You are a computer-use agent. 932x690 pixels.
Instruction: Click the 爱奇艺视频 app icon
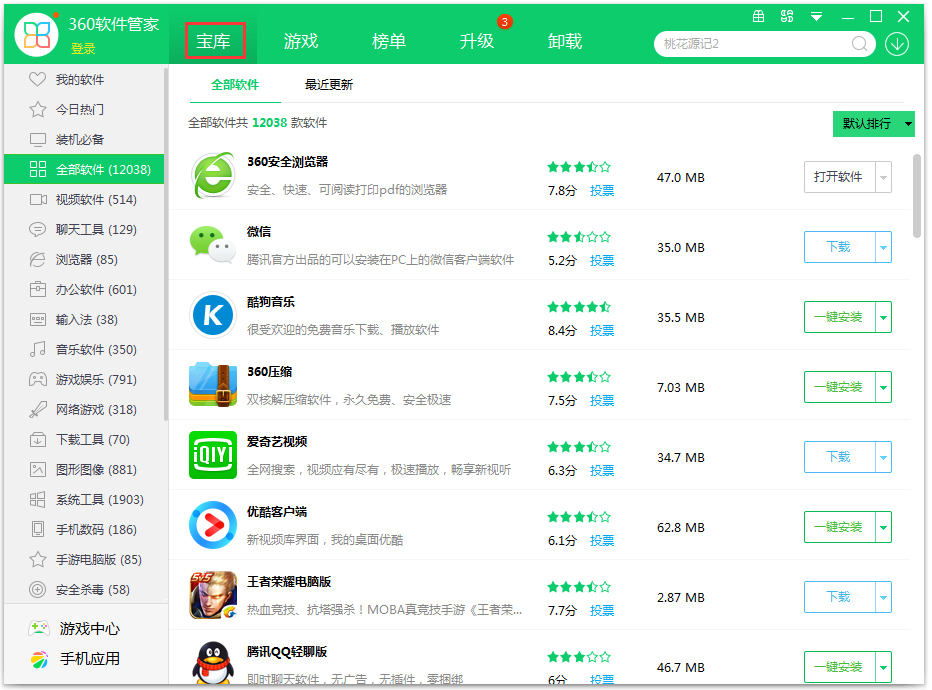tap(213, 455)
